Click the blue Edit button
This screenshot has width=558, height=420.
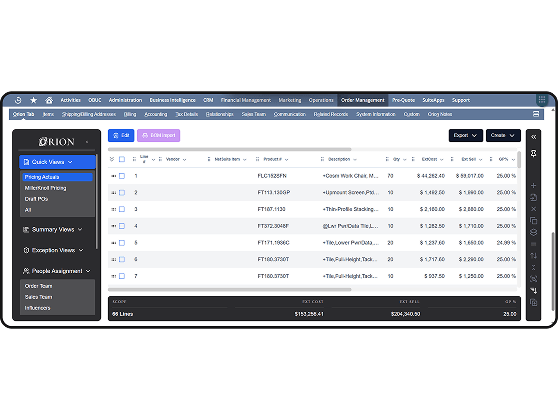tap(121, 135)
